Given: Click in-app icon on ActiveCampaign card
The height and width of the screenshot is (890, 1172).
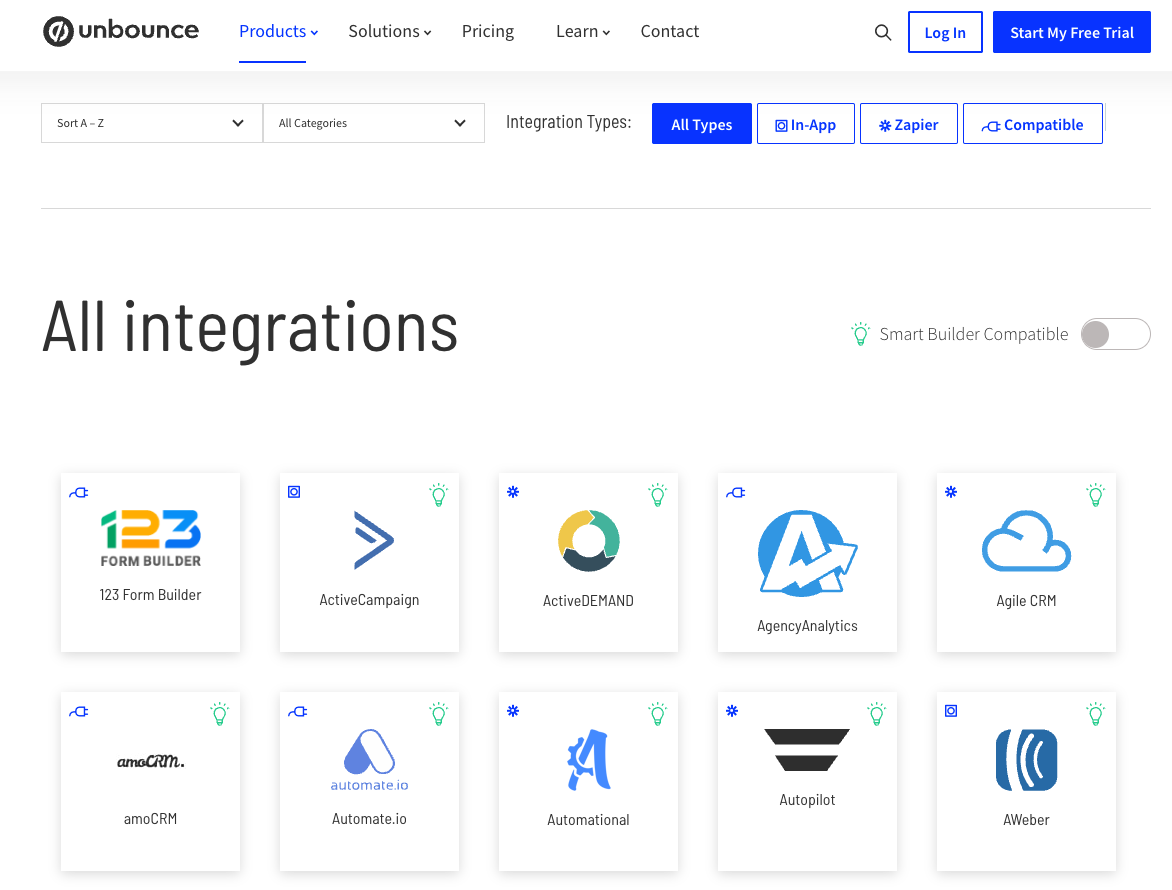Looking at the screenshot, I should (x=294, y=492).
